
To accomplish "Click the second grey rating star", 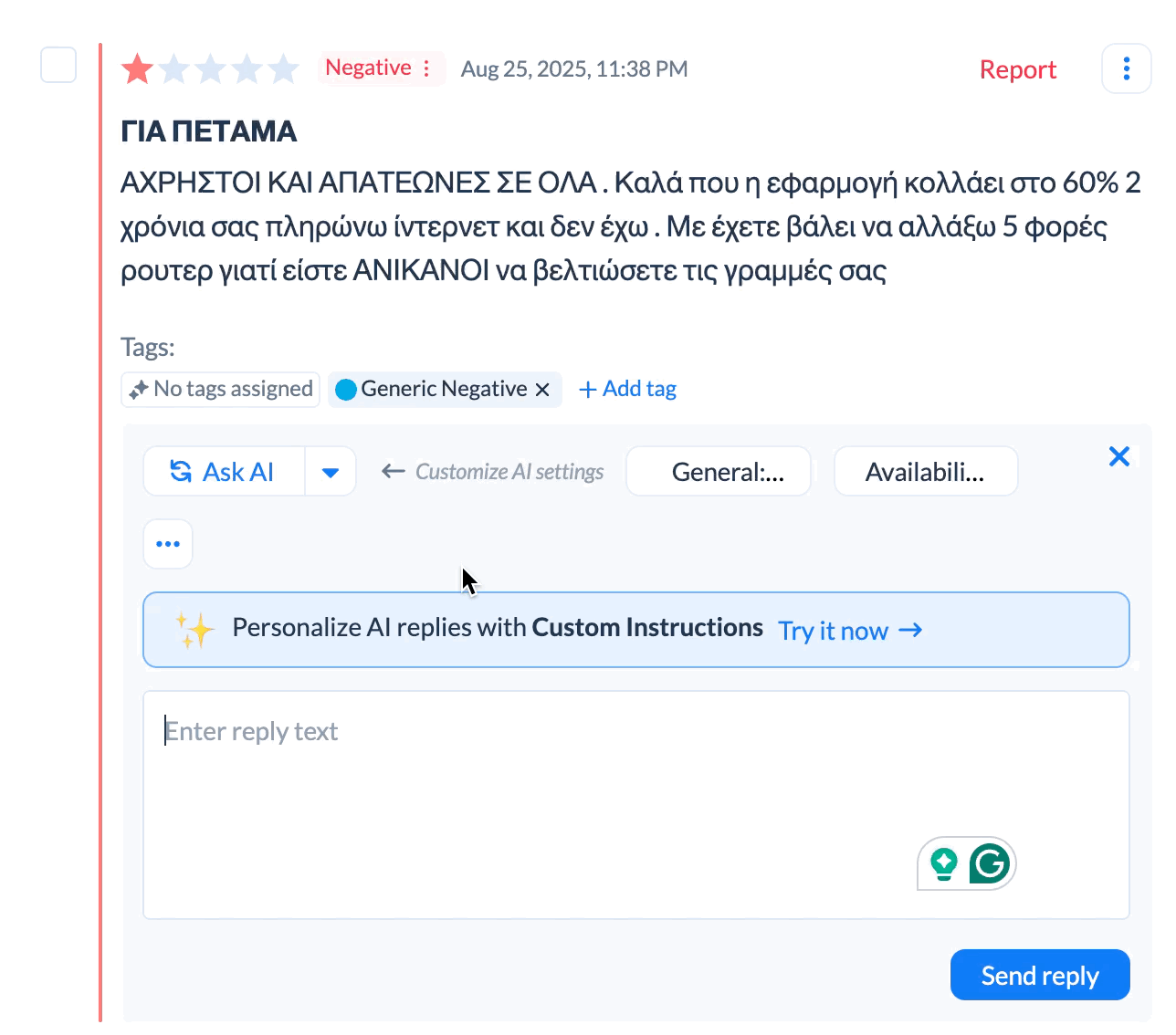I will (174, 68).
